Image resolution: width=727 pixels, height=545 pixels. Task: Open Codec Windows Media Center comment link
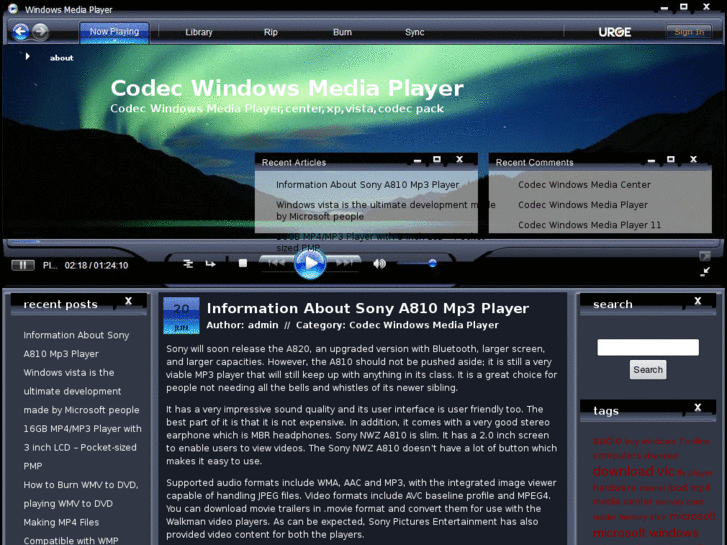(x=584, y=185)
